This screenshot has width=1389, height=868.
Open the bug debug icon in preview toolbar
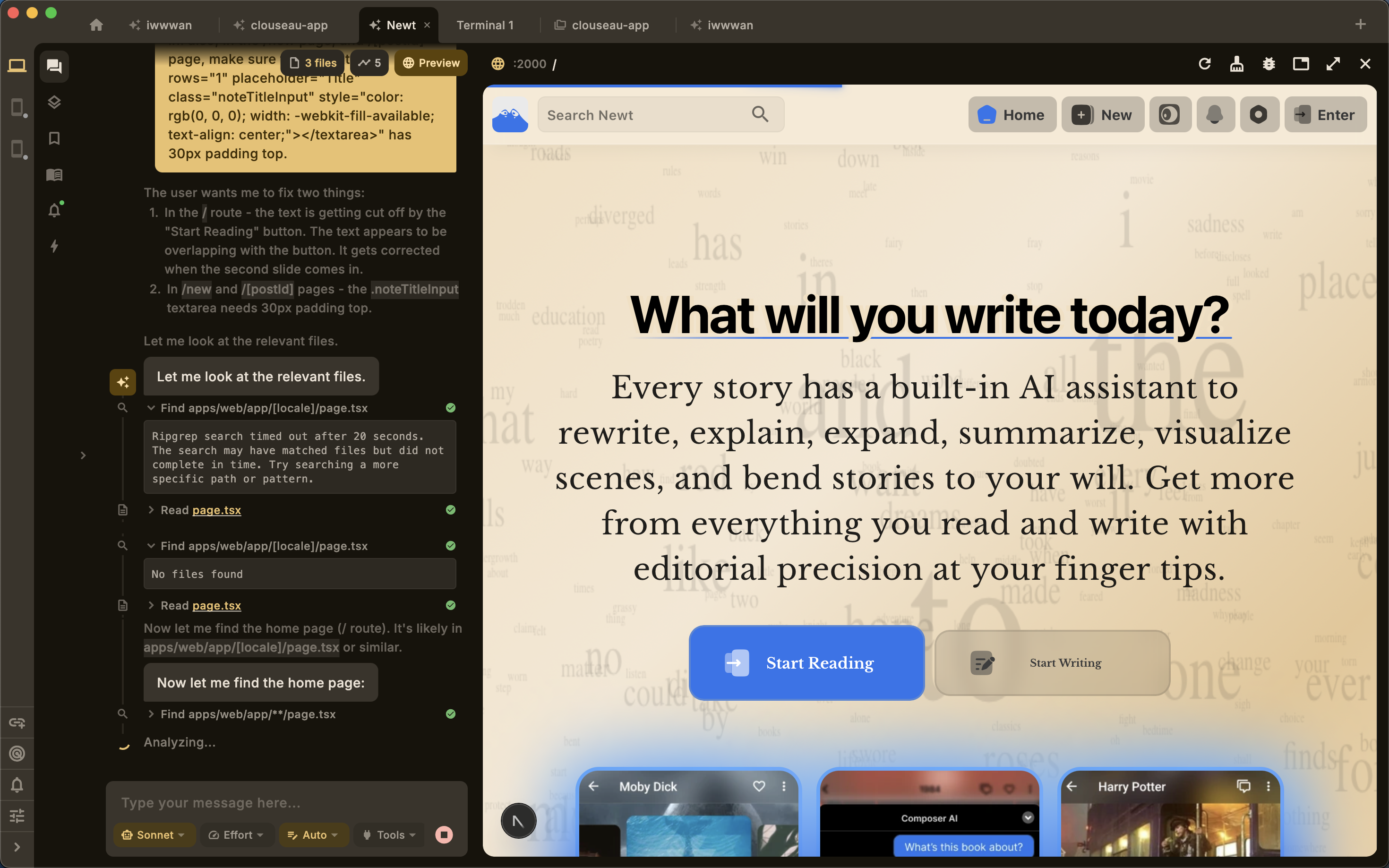tap(1269, 64)
